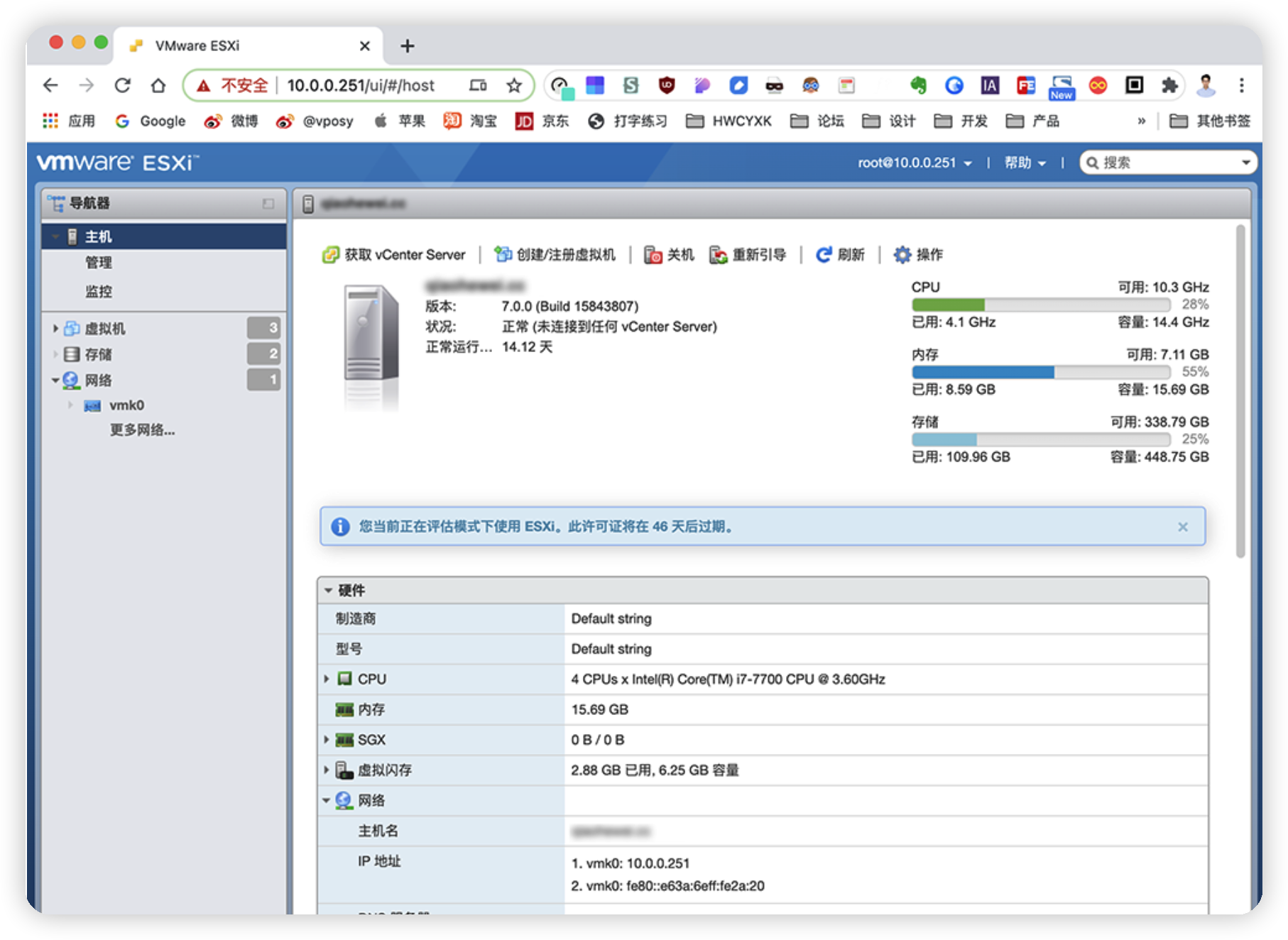Open the Google bookmark
This screenshot has width=1288, height=940.
[x=151, y=121]
